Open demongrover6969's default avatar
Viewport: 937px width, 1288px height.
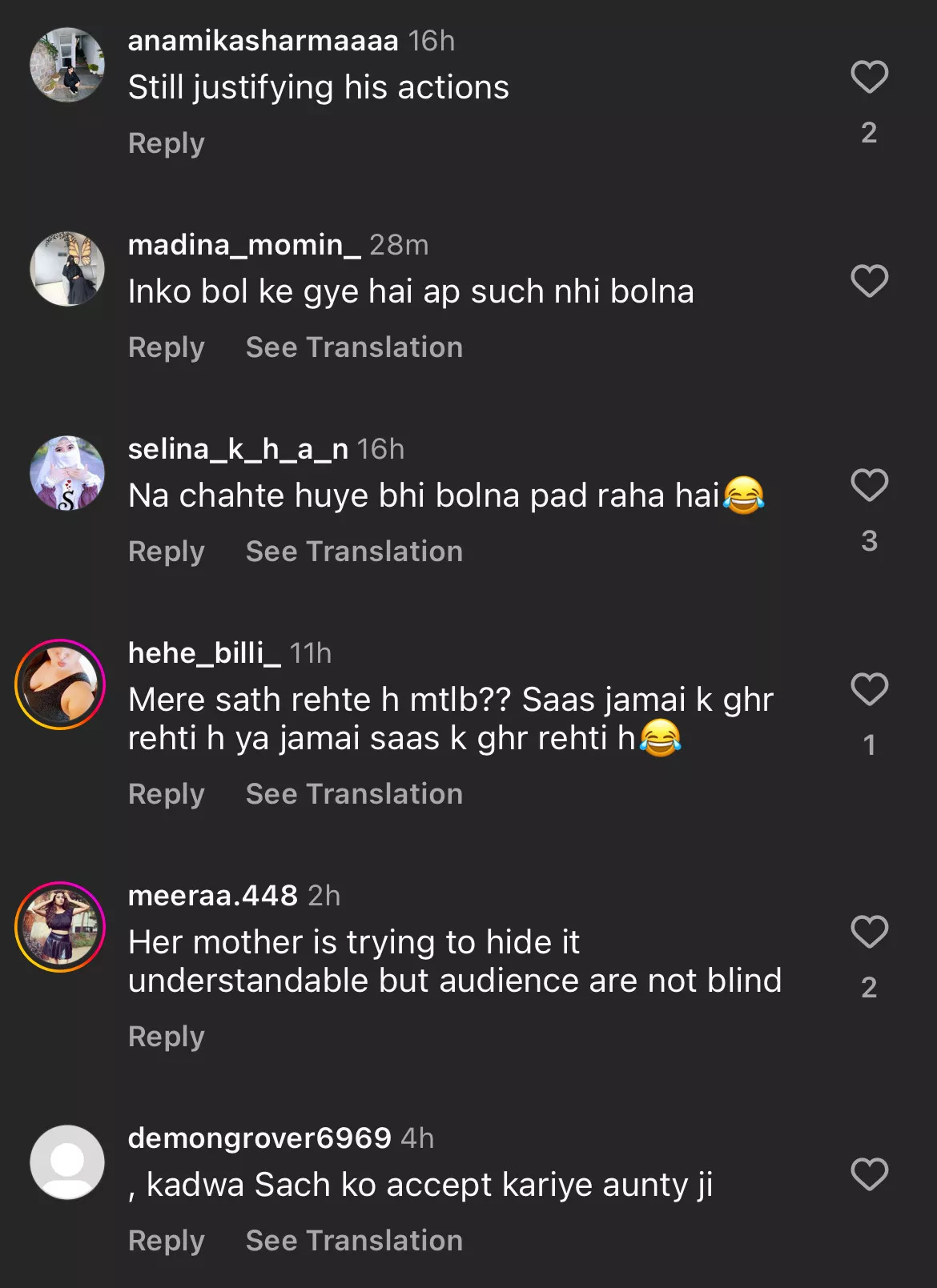[67, 1162]
